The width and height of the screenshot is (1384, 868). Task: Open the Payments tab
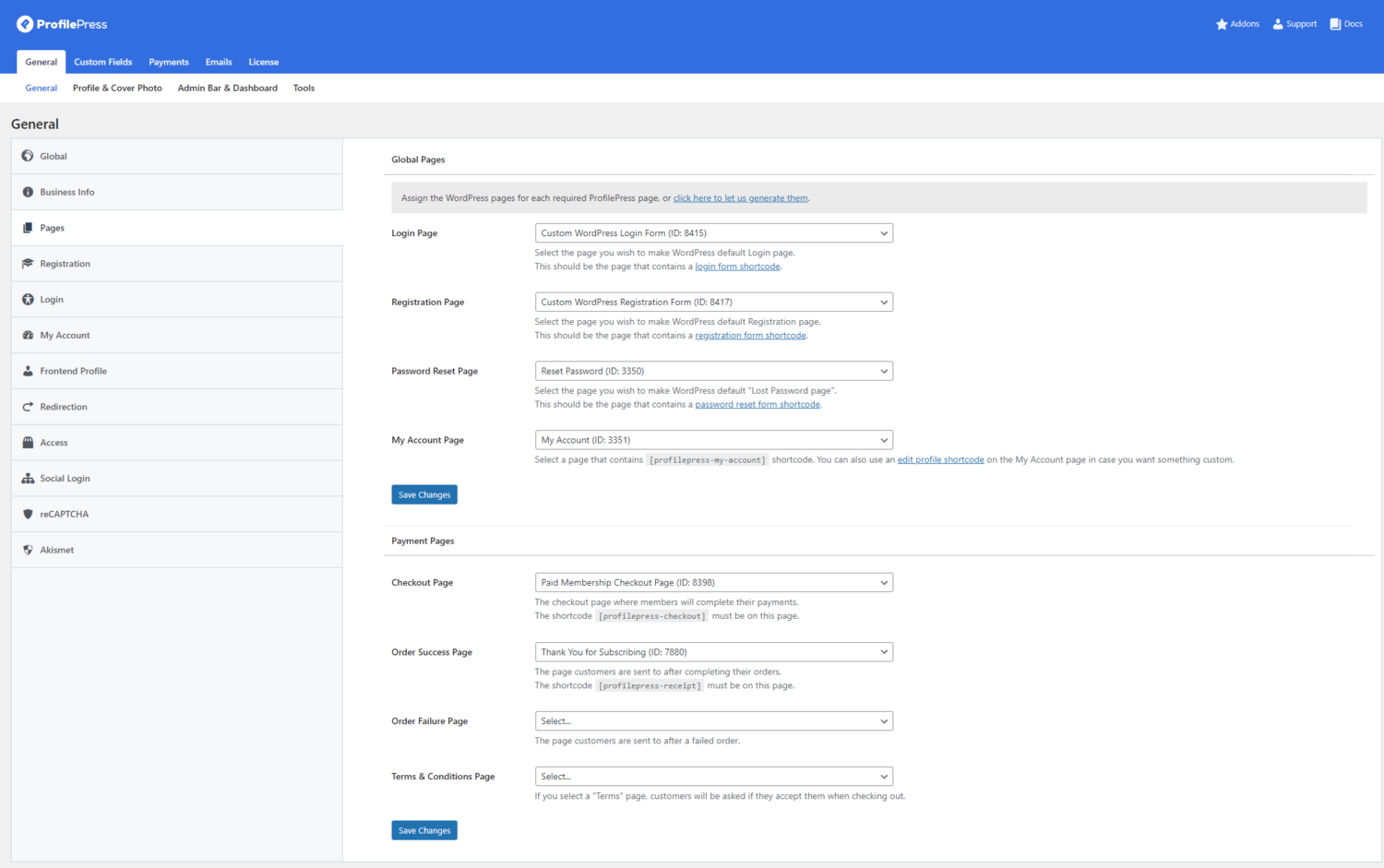tap(169, 62)
